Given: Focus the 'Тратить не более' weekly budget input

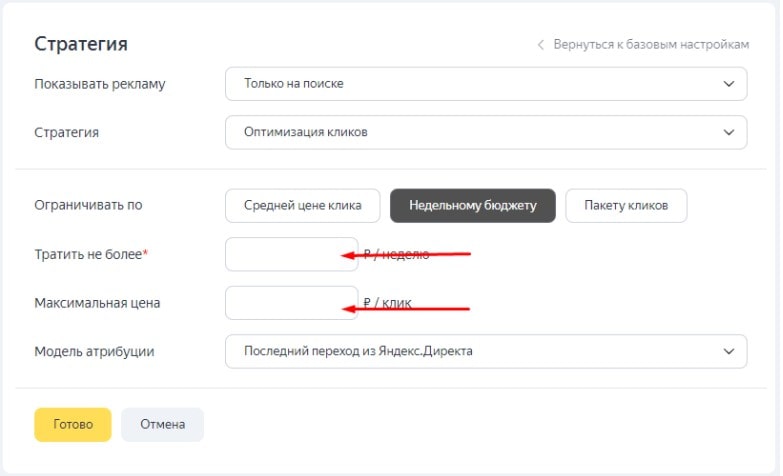Looking at the screenshot, I should point(291,255).
